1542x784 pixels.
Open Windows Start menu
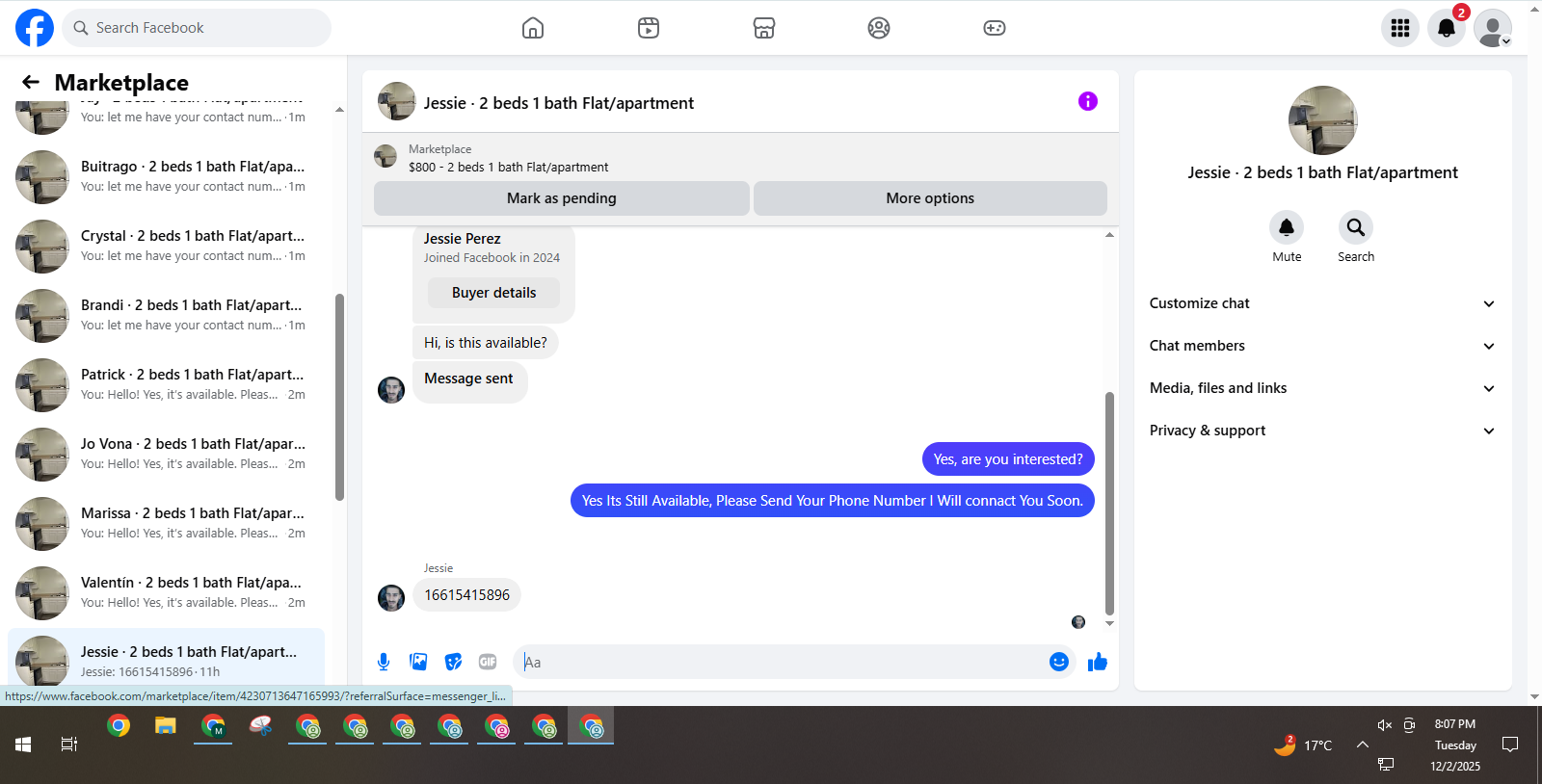(x=23, y=745)
